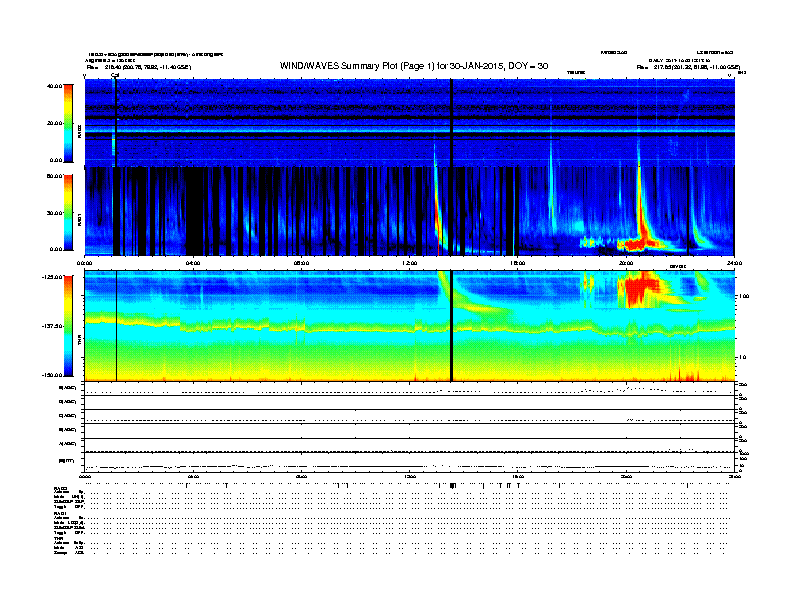Click 04:00 tick label under the line panels
The width and height of the screenshot is (792, 612).
click(193, 476)
